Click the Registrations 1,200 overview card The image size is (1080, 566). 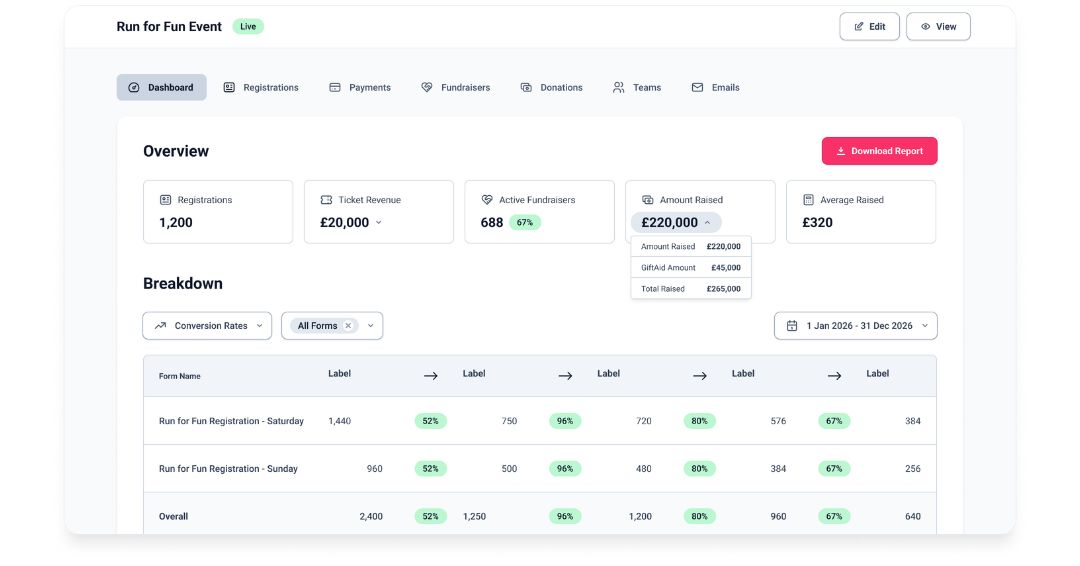click(x=218, y=212)
